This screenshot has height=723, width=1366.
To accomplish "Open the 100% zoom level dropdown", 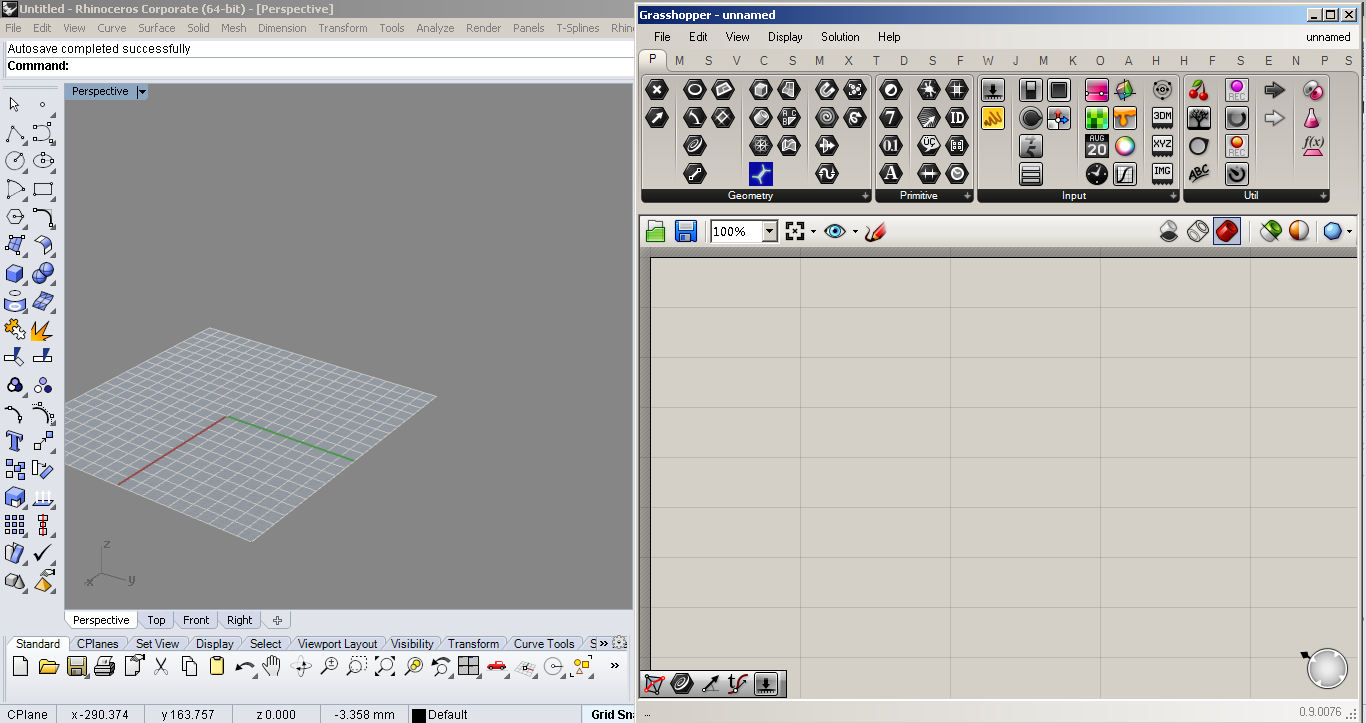I will (769, 231).
